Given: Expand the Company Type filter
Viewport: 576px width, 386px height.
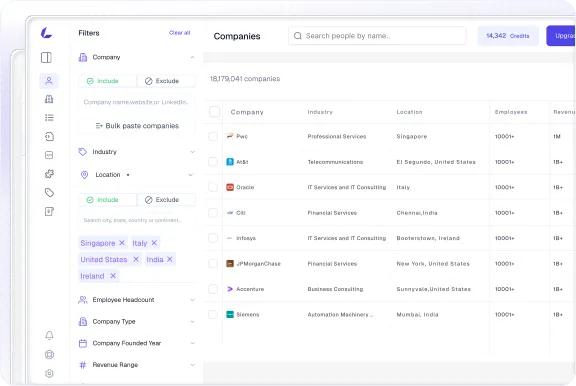Looking at the screenshot, I should pyautogui.click(x=192, y=321).
